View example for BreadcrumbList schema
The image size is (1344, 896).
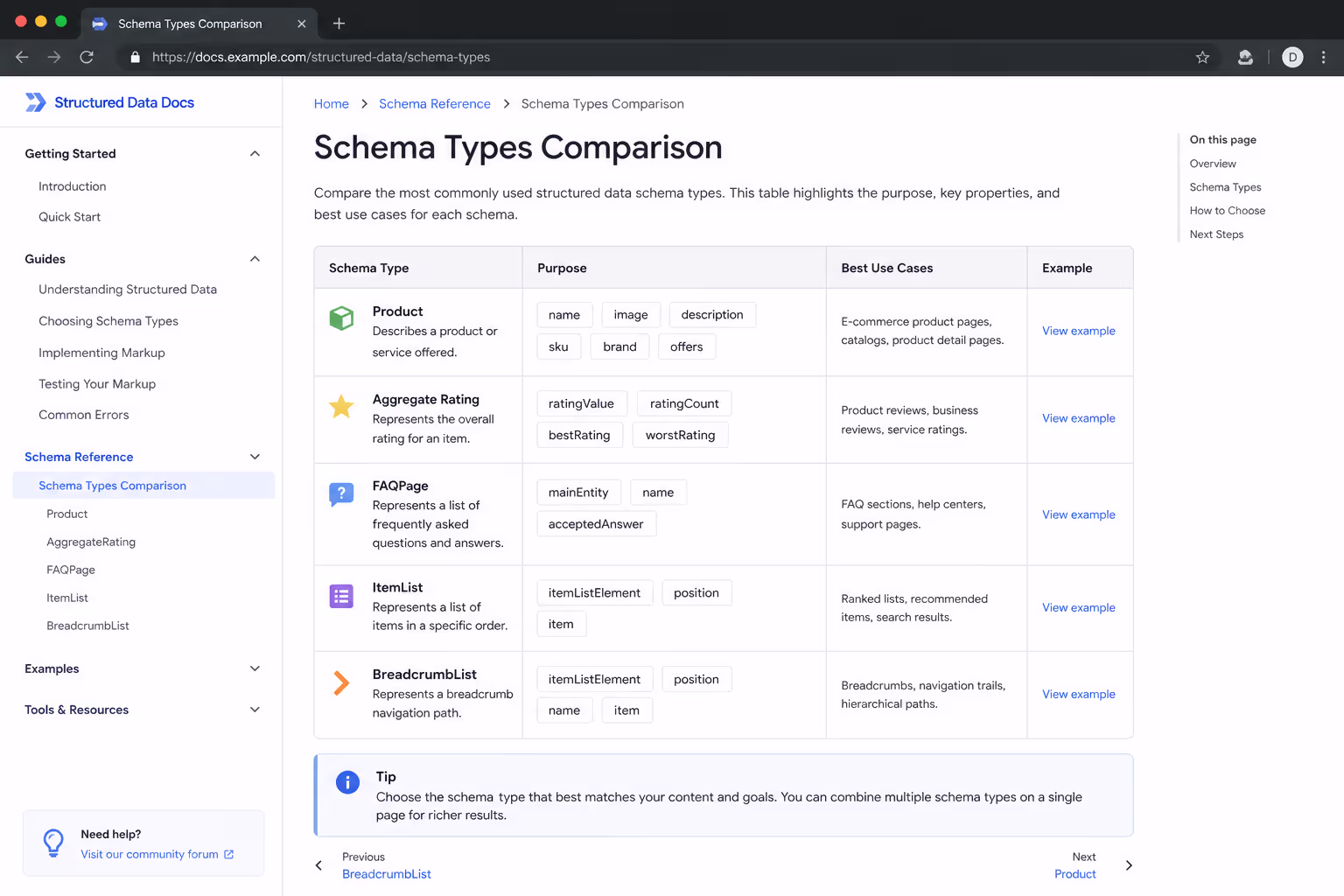tap(1079, 694)
